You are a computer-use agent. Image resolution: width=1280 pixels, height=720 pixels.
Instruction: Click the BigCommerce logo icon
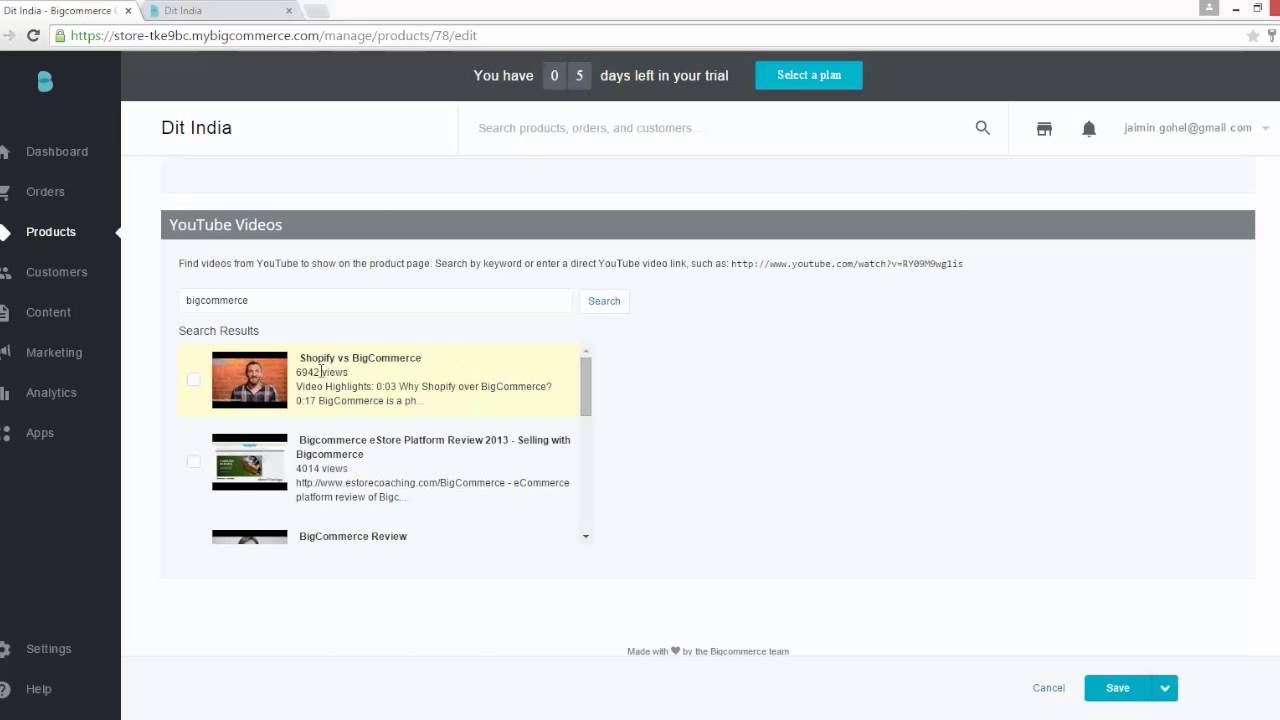[45, 82]
